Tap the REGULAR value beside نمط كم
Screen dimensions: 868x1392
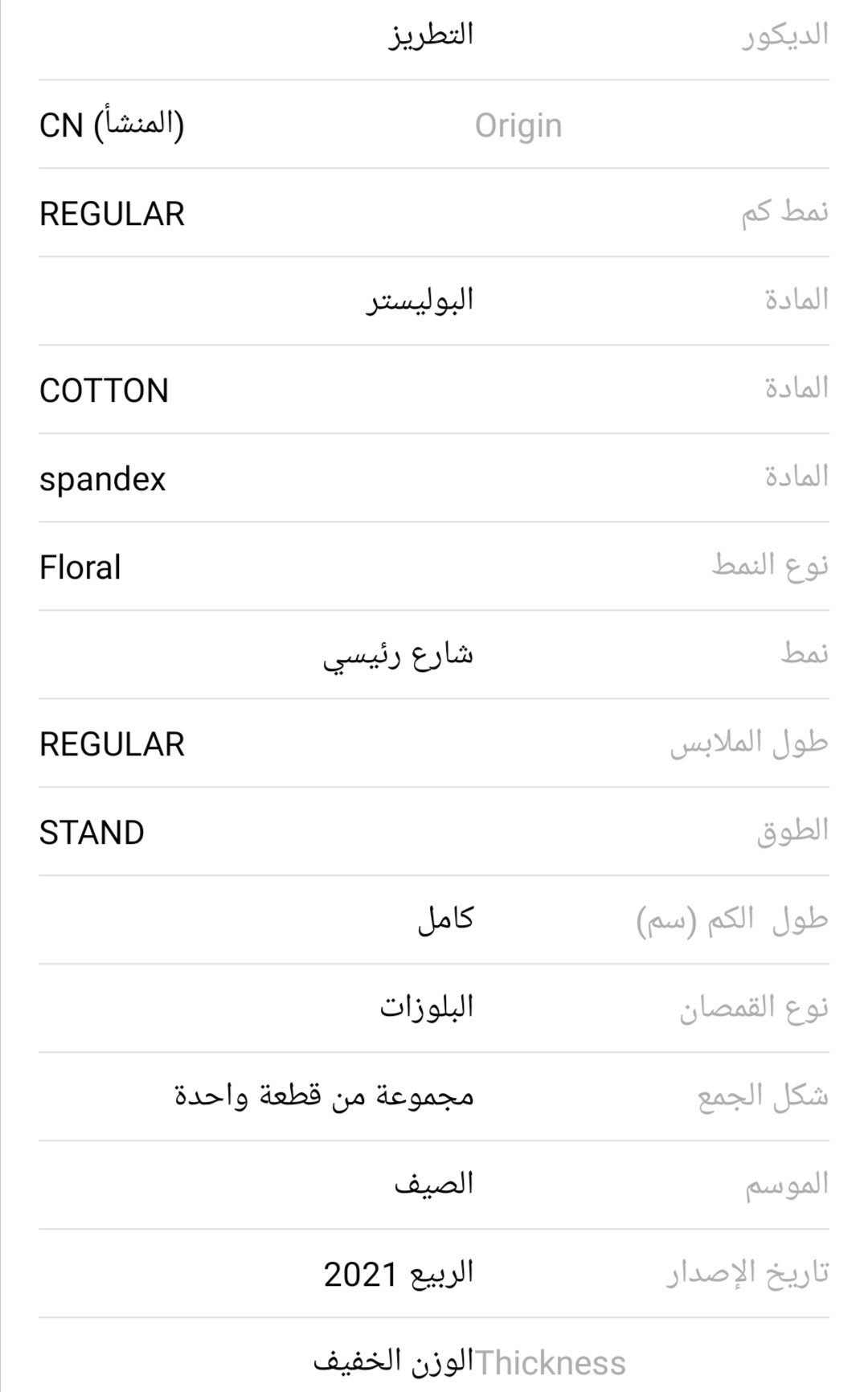tap(112, 214)
